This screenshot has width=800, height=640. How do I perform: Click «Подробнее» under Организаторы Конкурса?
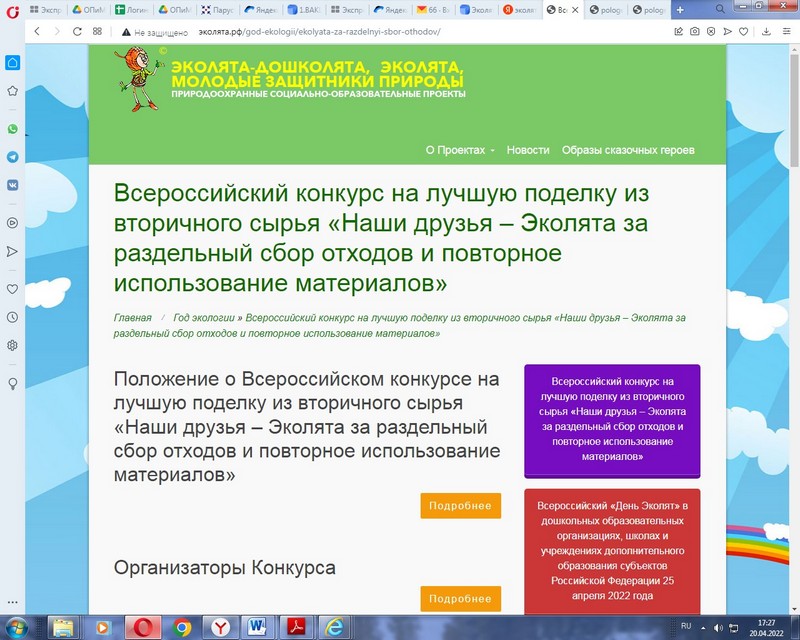point(460,599)
